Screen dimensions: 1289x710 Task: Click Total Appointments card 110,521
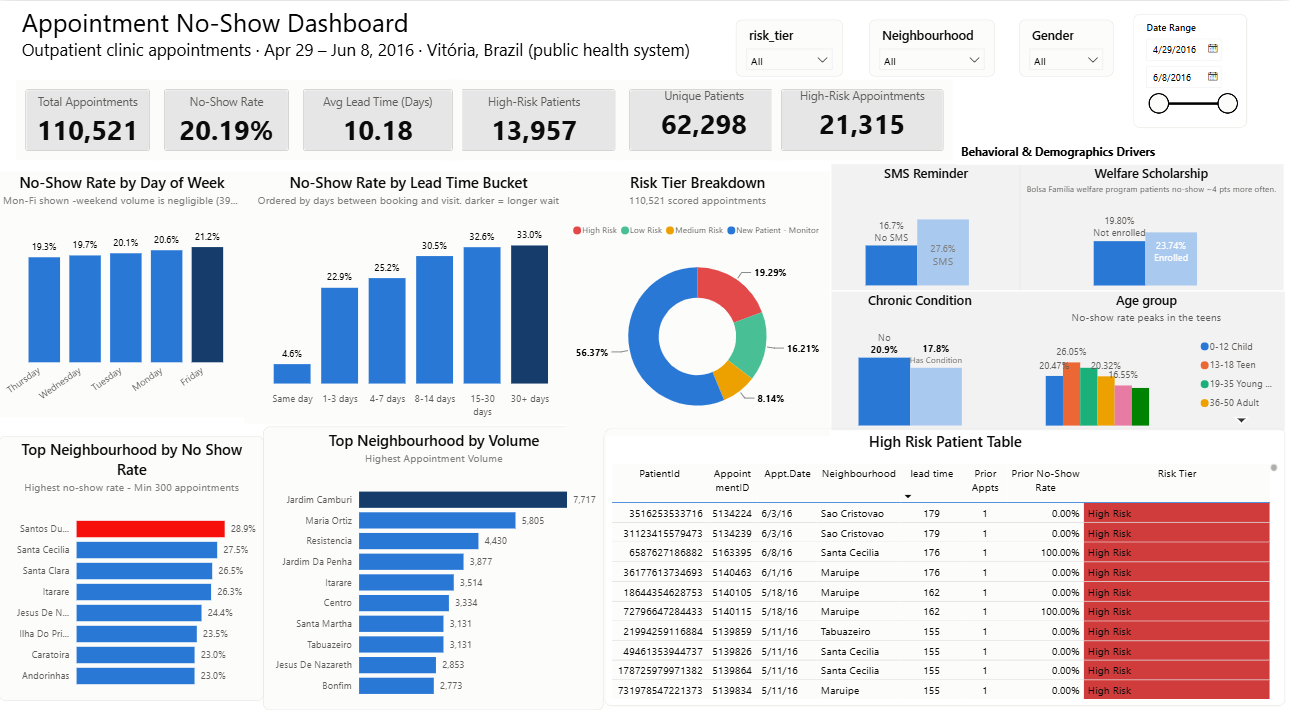tap(88, 120)
